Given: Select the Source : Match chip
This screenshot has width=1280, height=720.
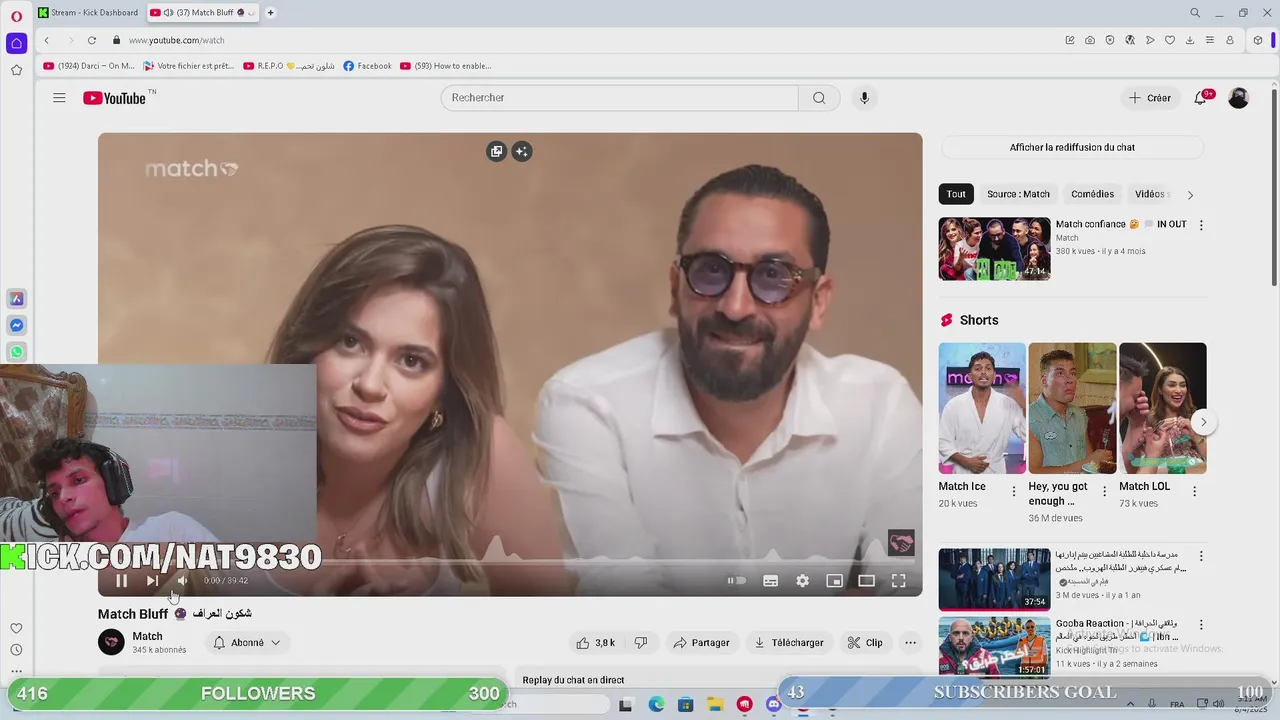Looking at the screenshot, I should (x=1018, y=194).
